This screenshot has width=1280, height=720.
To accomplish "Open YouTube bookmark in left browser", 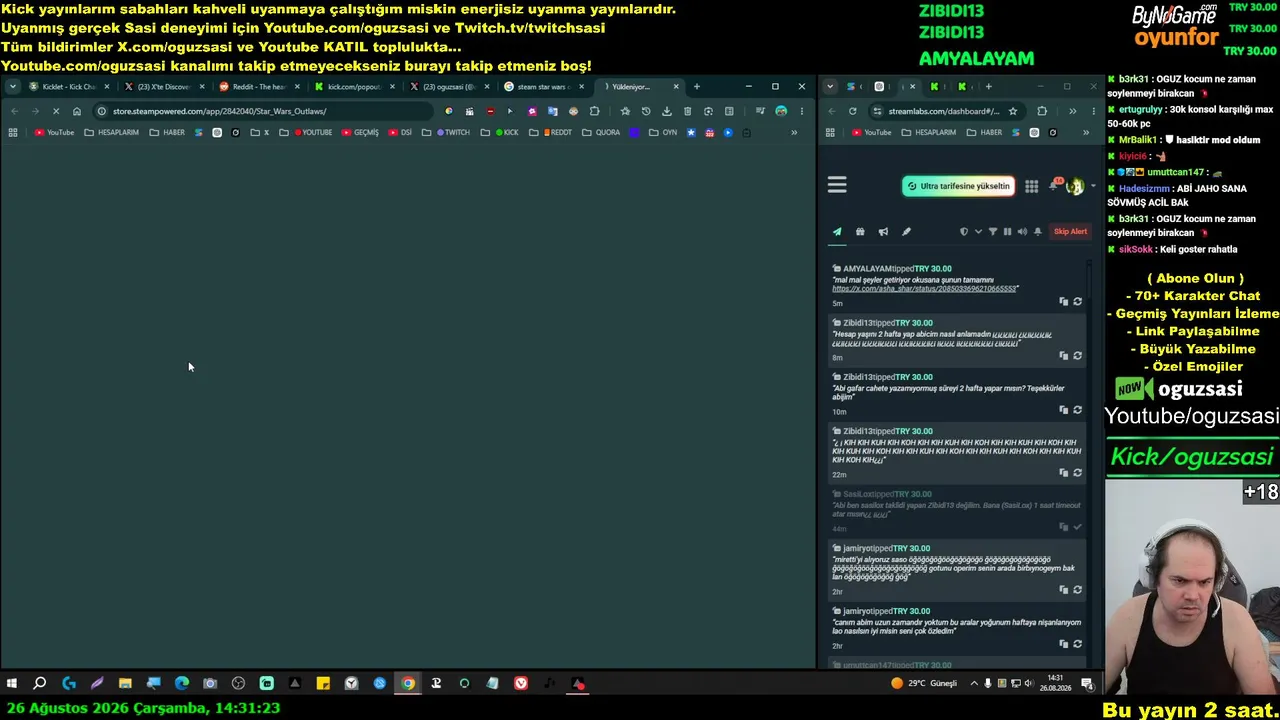I will (x=54, y=132).
